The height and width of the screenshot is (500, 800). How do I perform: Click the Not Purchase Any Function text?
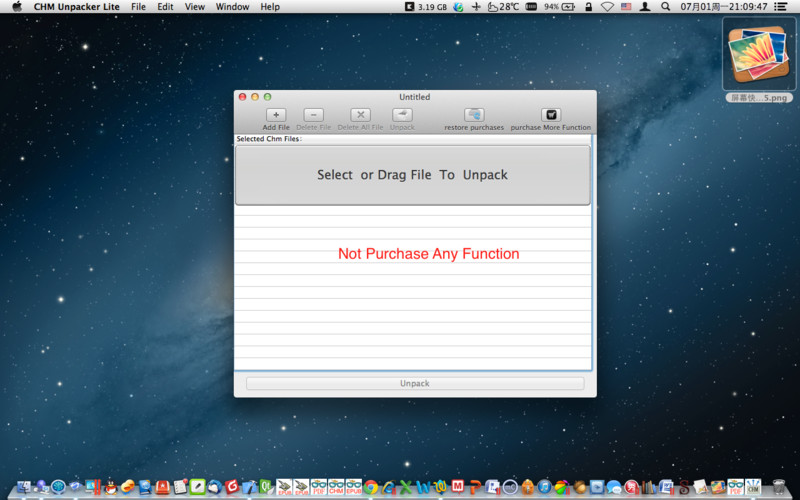point(429,254)
